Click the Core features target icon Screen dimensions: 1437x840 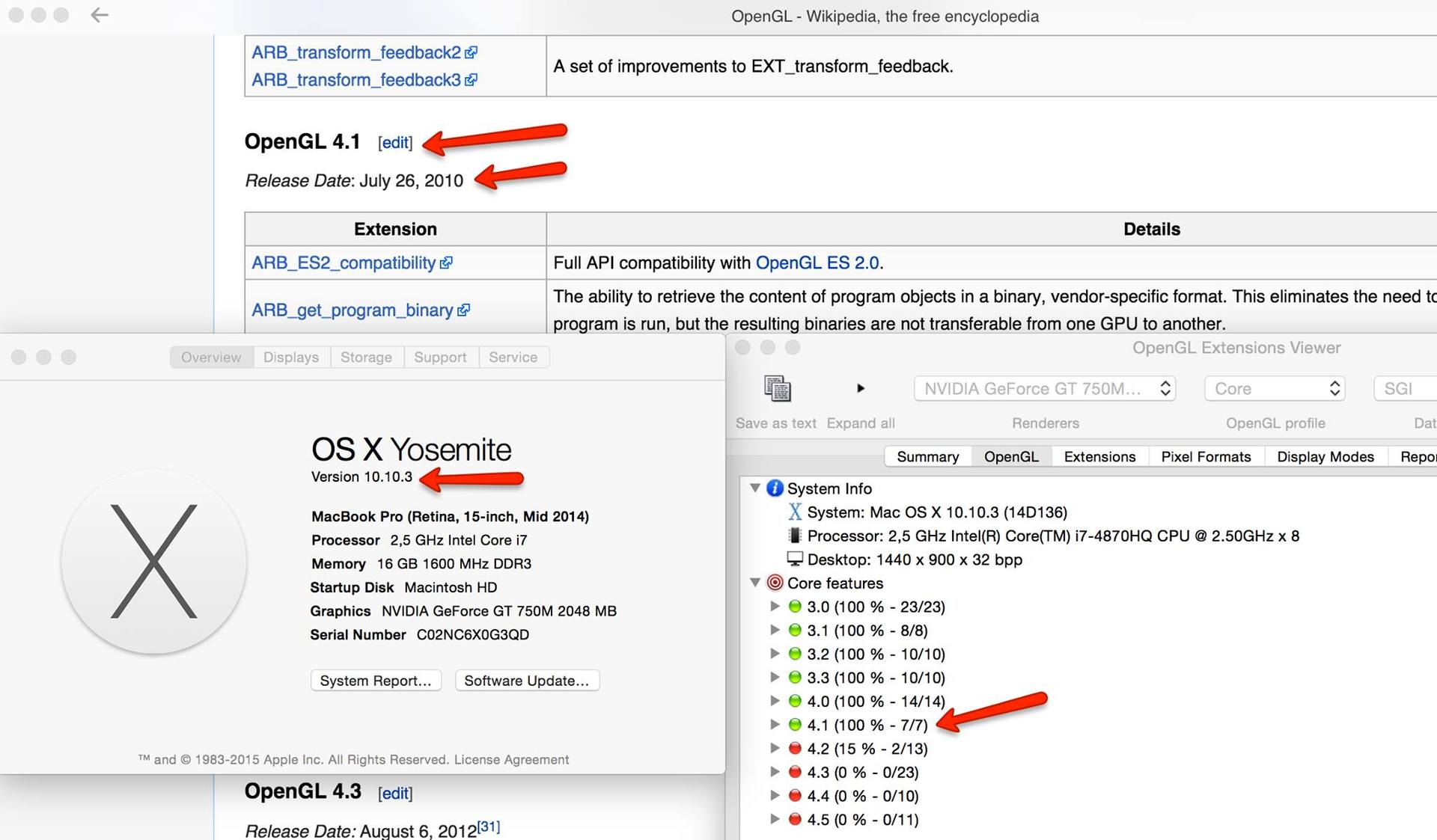point(775,583)
